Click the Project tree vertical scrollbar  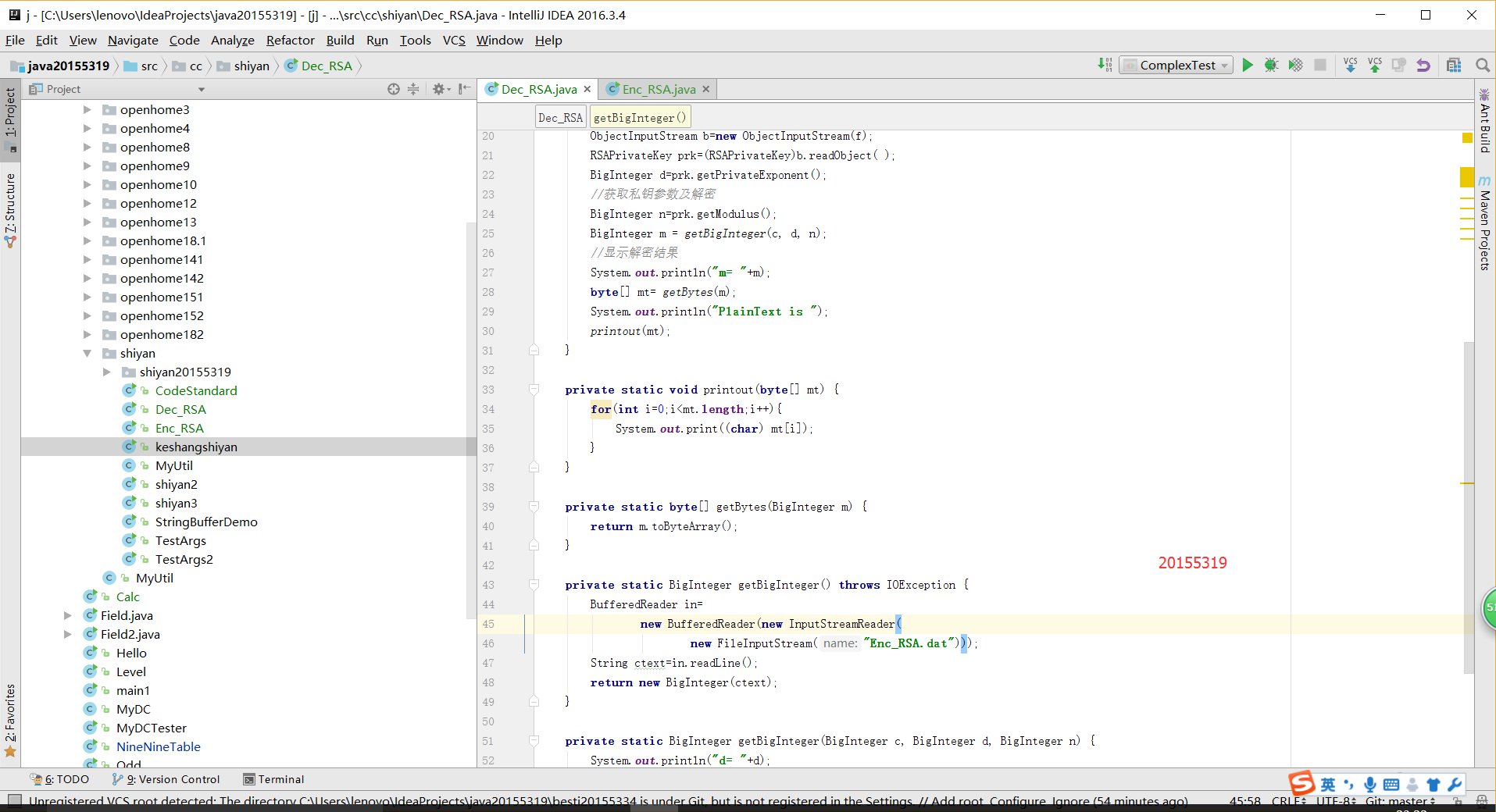pyautogui.click(x=471, y=422)
